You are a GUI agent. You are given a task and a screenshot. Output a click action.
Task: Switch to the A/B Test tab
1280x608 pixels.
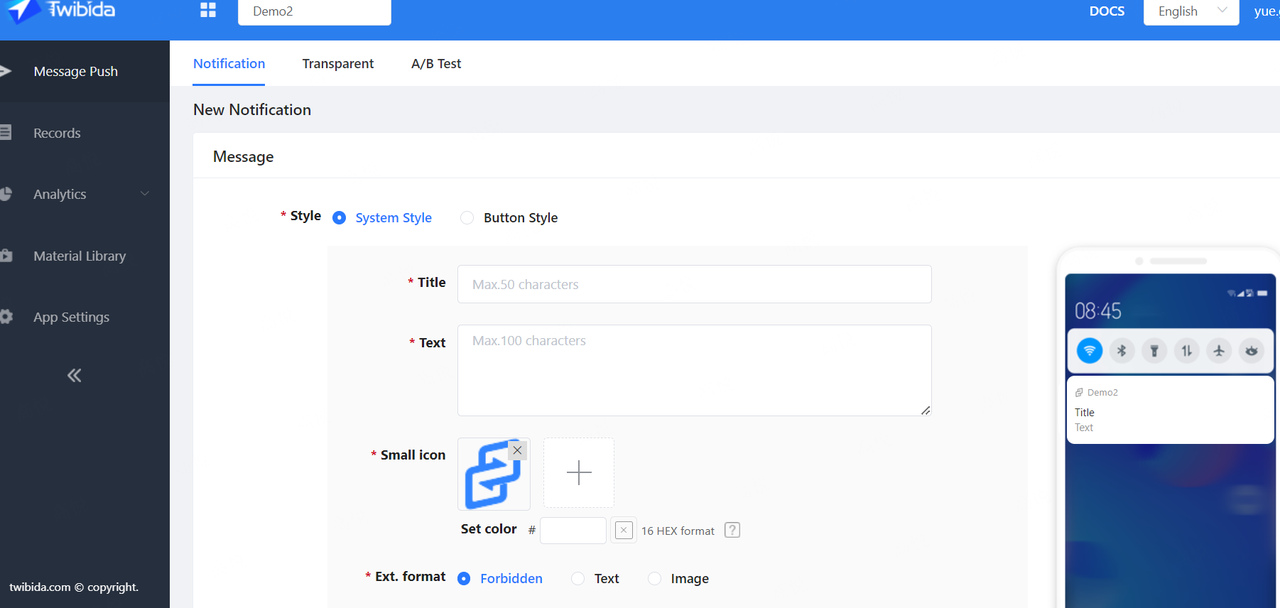(436, 63)
